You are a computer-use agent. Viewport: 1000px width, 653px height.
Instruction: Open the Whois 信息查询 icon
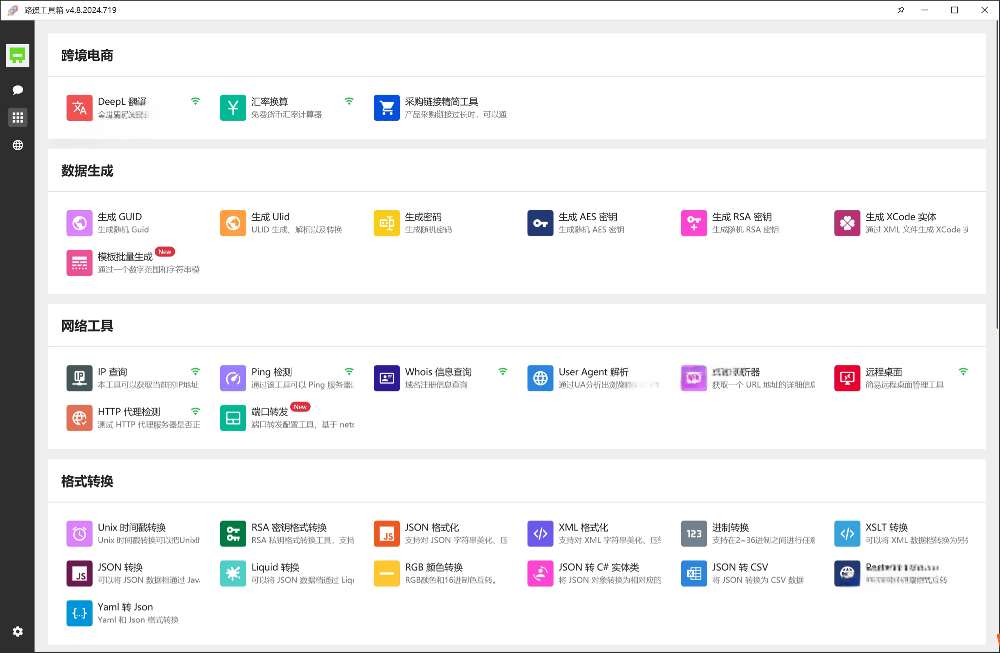(387, 378)
